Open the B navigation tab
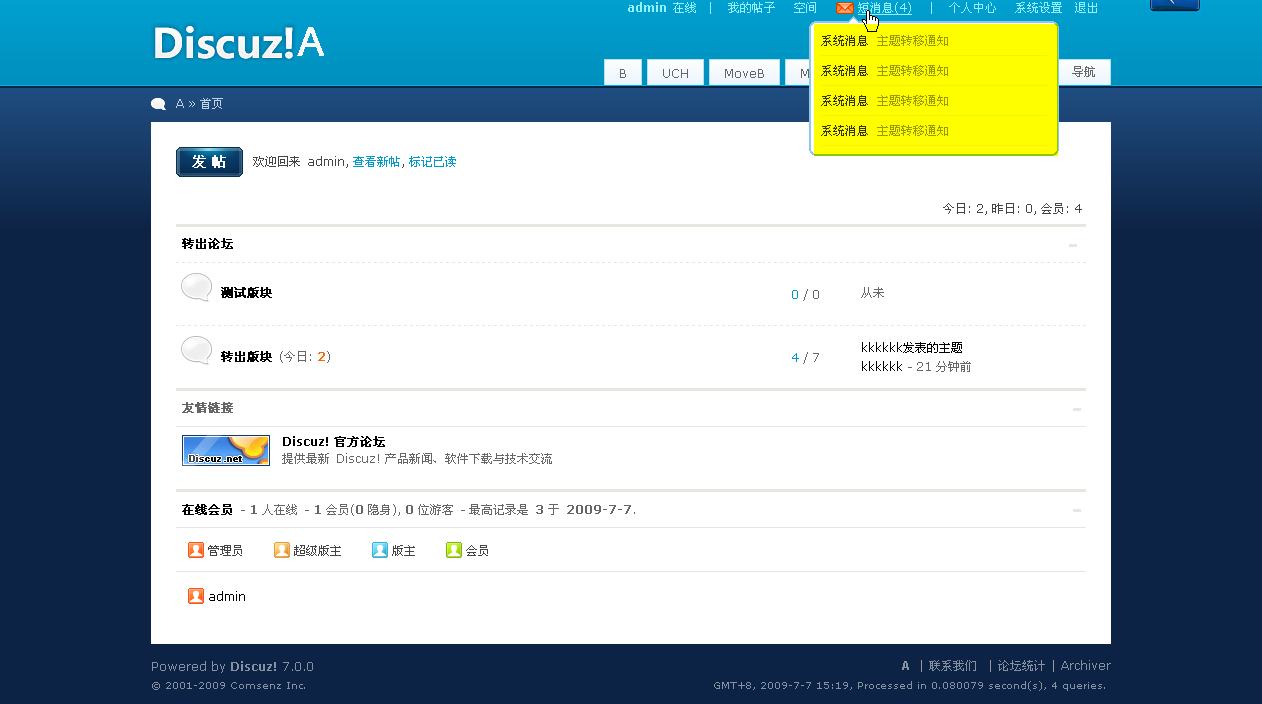This screenshot has height=704, width=1262. coord(623,73)
